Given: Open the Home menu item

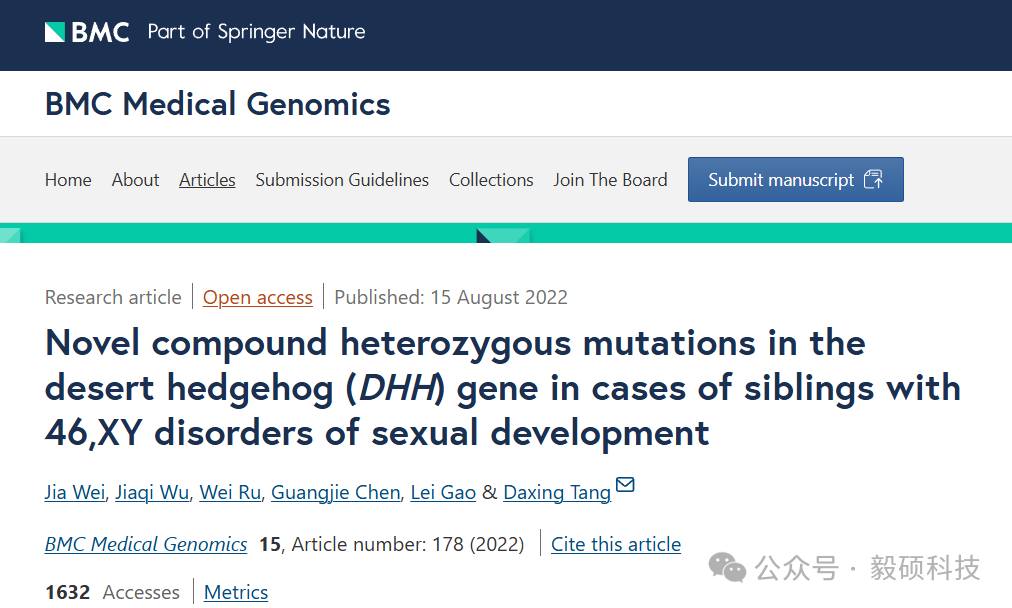Looking at the screenshot, I should pos(68,179).
